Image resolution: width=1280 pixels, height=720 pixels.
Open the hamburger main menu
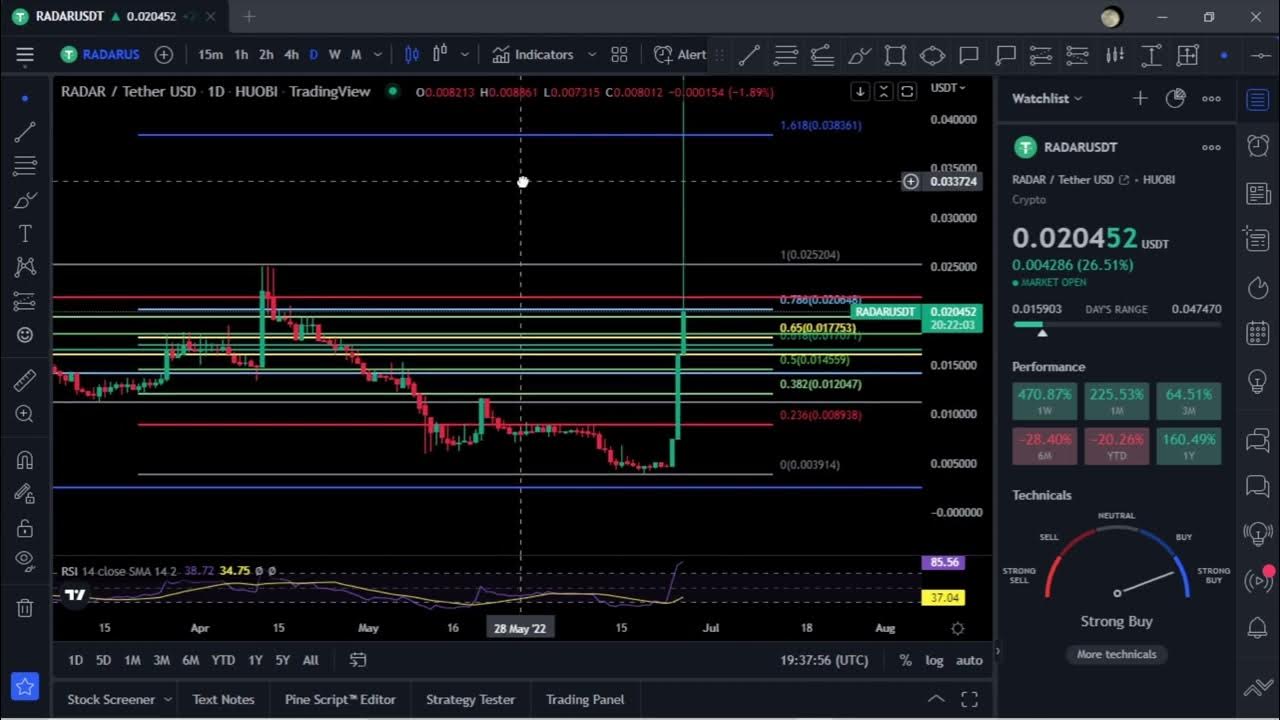(25, 55)
